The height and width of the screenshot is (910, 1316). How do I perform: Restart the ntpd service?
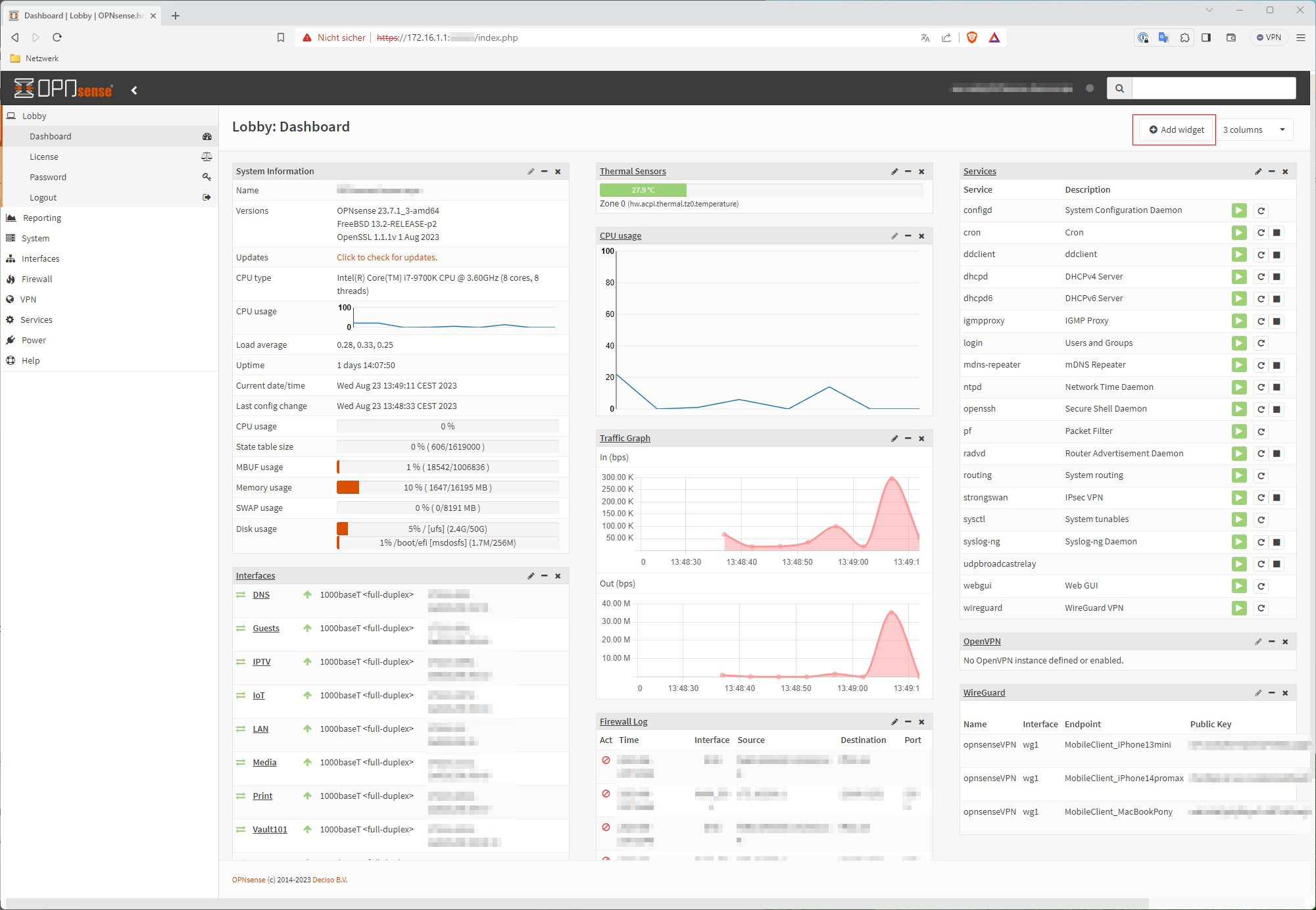pyautogui.click(x=1261, y=387)
